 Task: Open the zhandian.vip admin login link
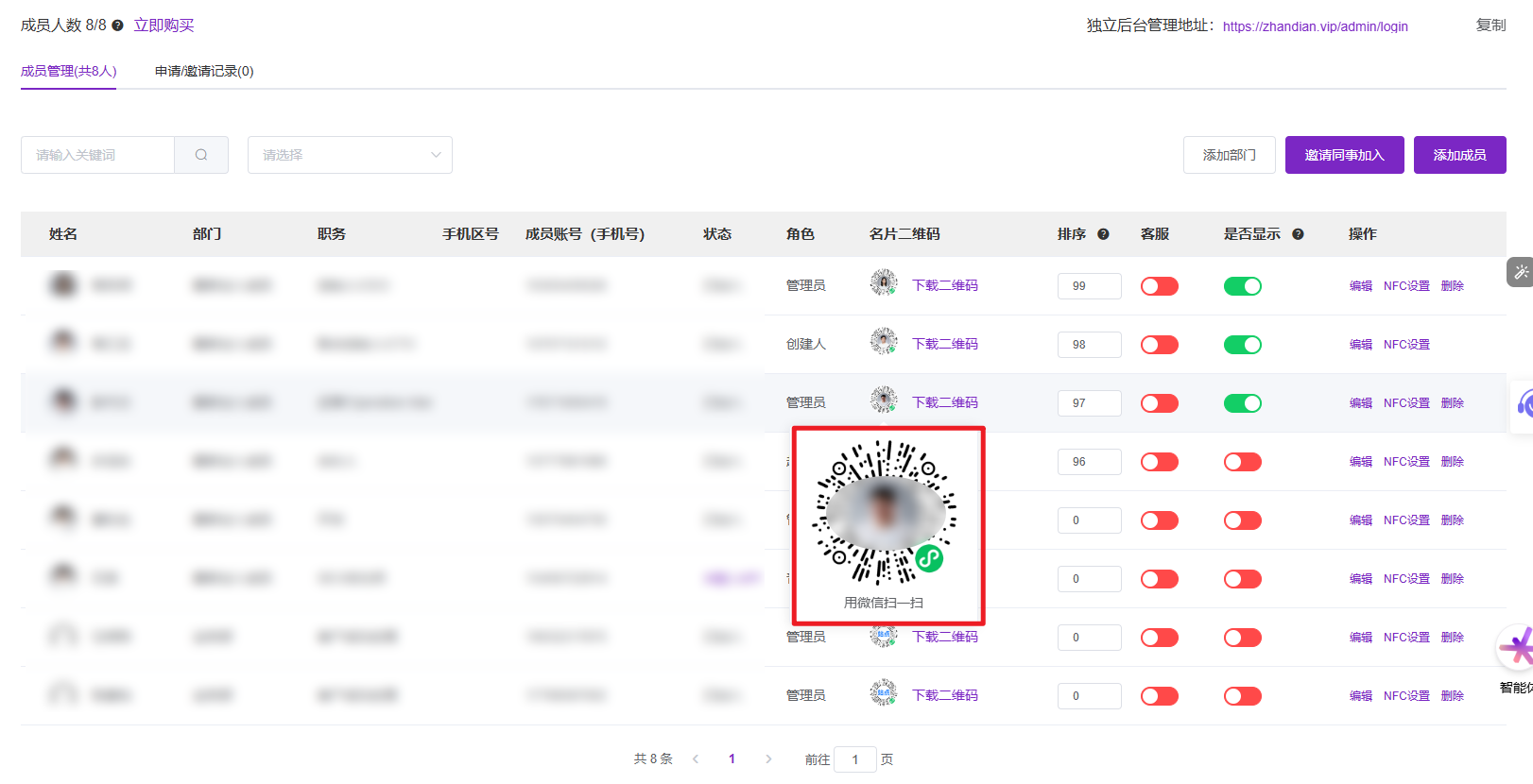1316,26
